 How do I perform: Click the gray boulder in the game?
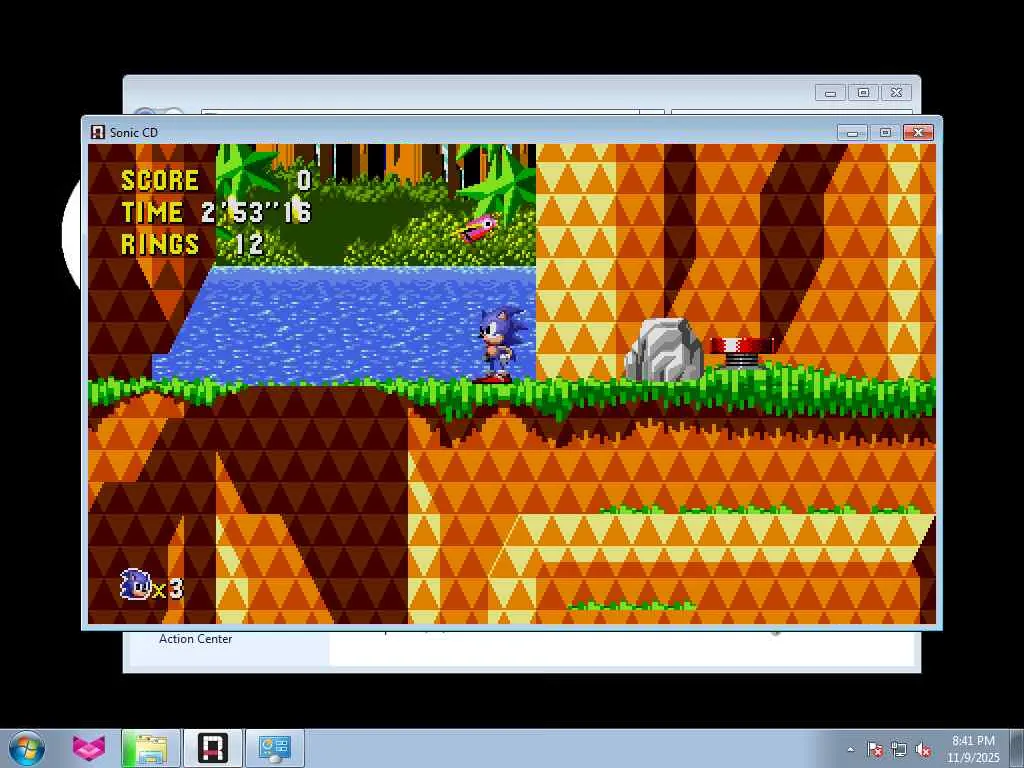664,350
